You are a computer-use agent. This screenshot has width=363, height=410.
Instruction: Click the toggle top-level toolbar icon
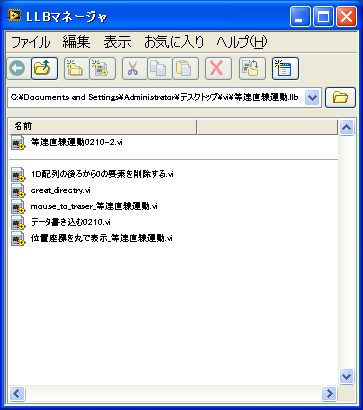point(285,69)
